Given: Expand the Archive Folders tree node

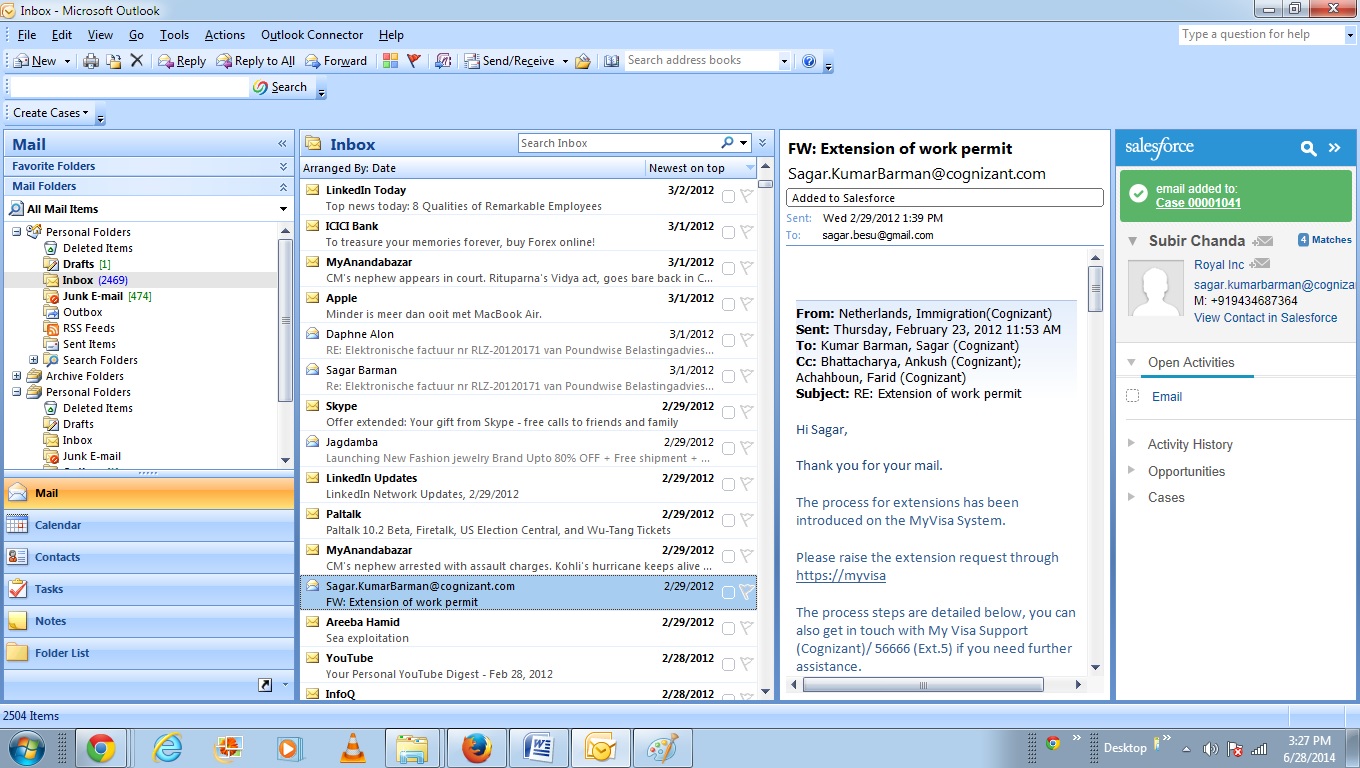Looking at the screenshot, I should click(17, 376).
